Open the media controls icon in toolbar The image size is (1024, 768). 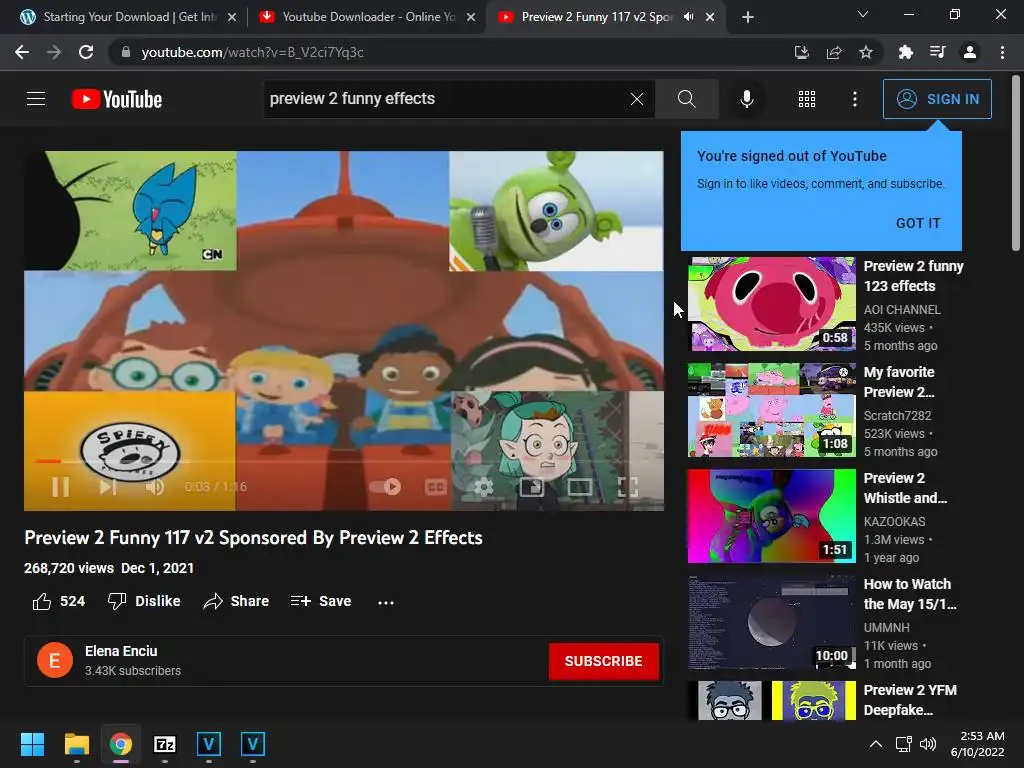(938, 52)
